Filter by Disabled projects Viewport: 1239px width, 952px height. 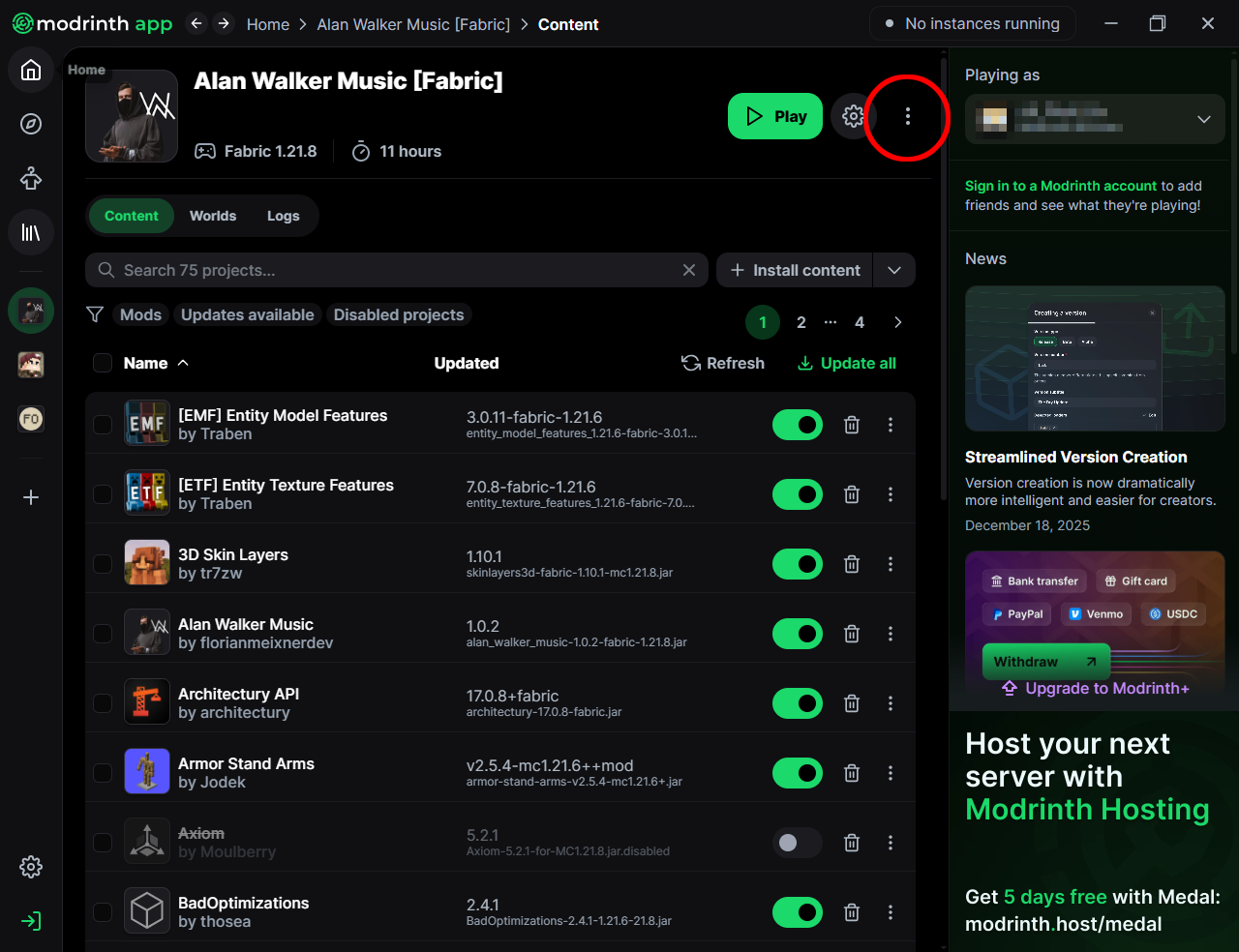click(399, 314)
